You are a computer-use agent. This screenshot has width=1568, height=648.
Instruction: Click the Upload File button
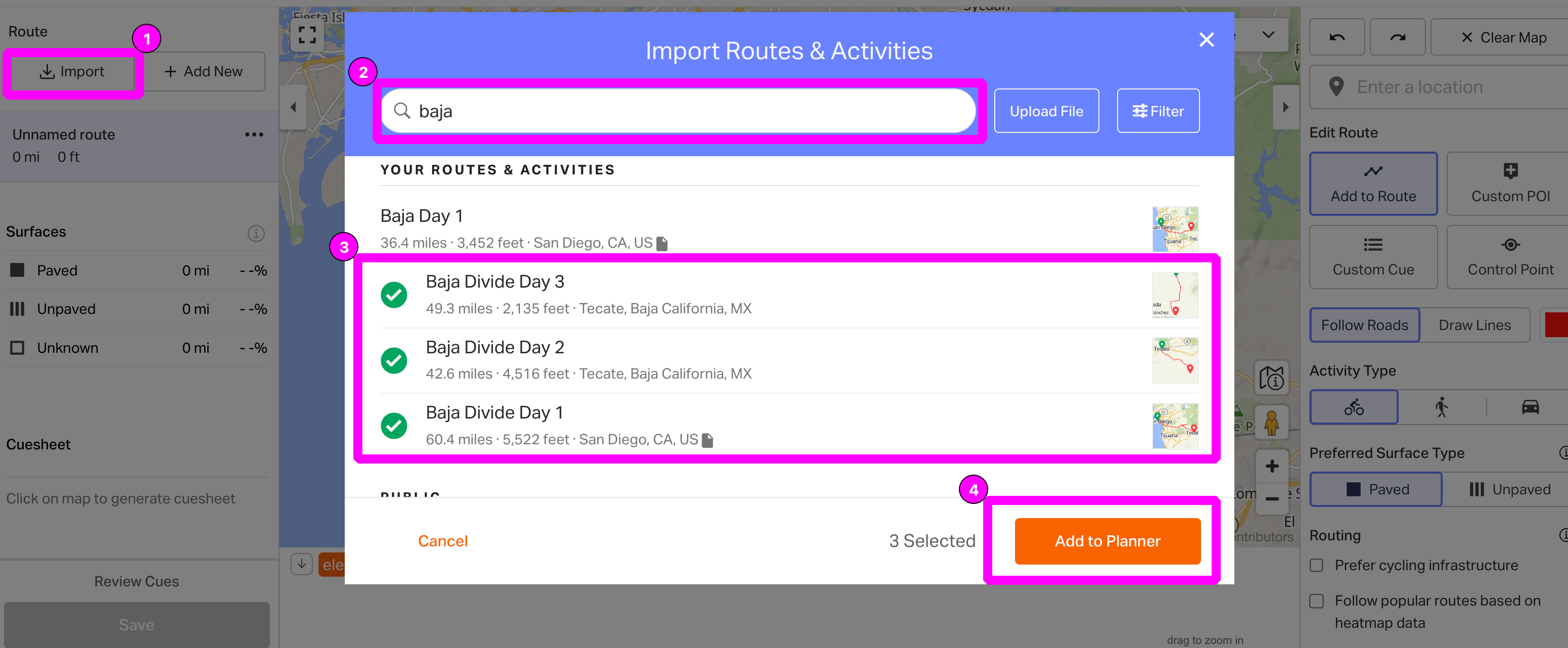1046,111
